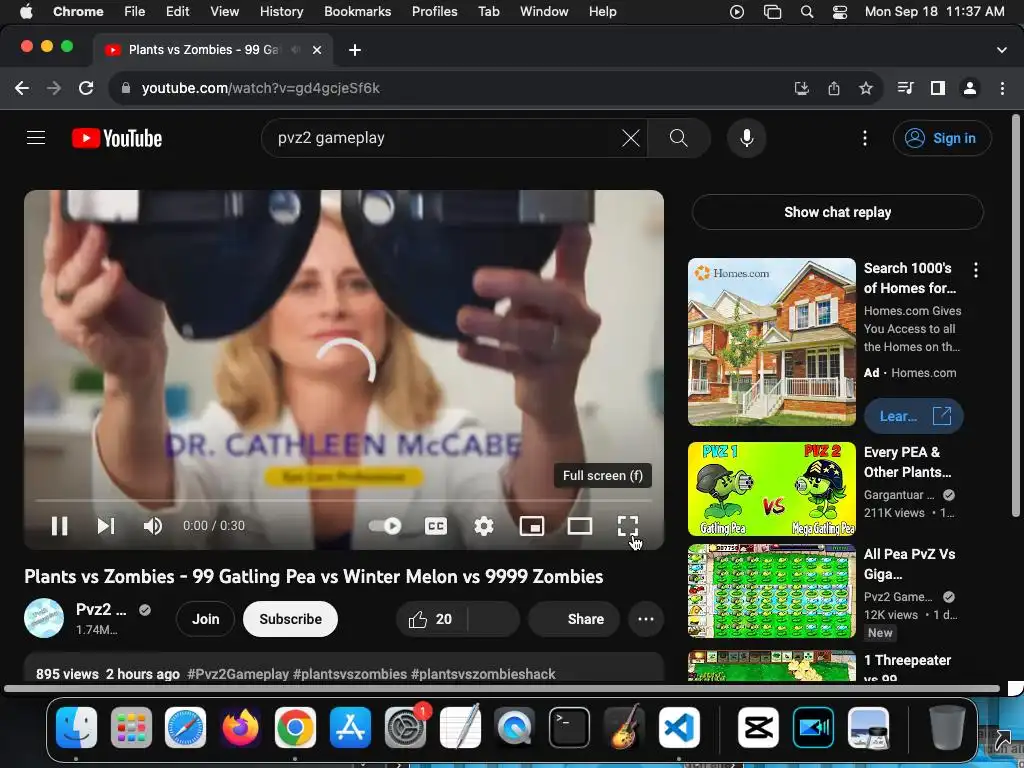
Task: Open macOS Control Center icon
Action: pos(840,11)
